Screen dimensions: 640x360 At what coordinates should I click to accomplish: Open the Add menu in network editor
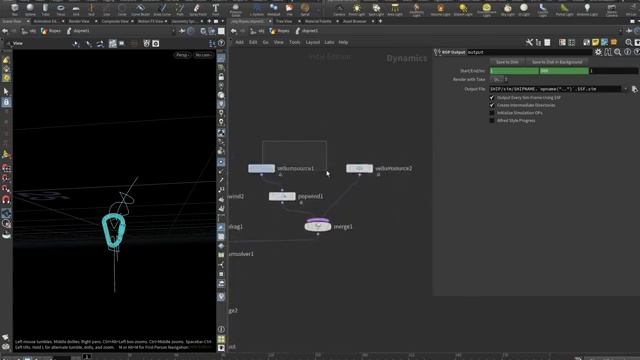coord(240,42)
